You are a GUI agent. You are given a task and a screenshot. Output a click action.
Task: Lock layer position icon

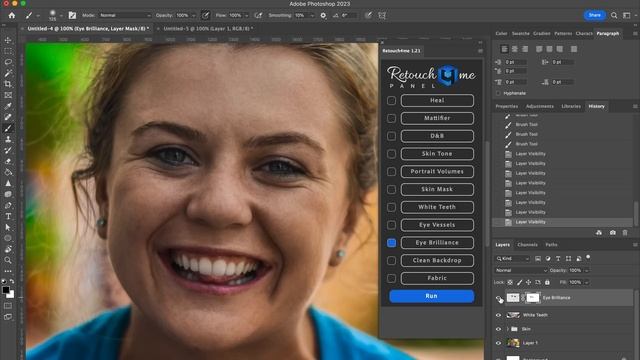529,282
